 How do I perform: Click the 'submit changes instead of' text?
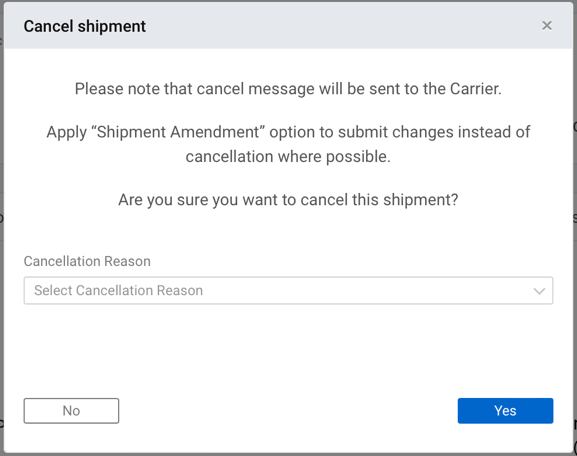click(x=434, y=132)
